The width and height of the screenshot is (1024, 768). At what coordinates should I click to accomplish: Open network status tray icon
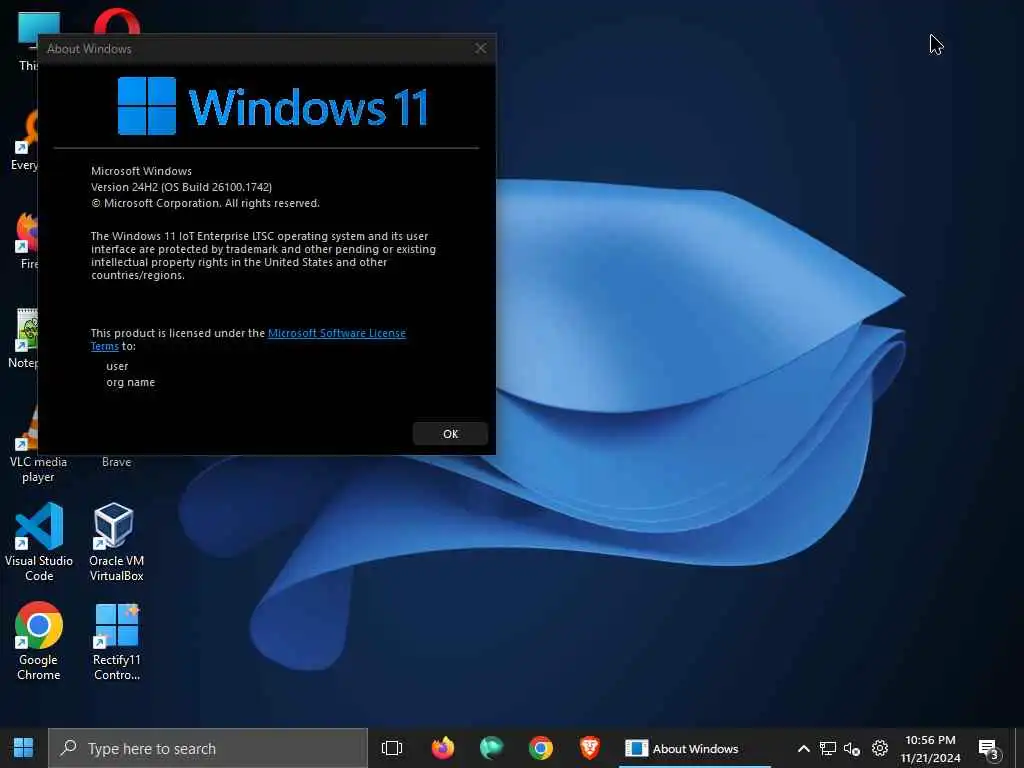click(828, 748)
